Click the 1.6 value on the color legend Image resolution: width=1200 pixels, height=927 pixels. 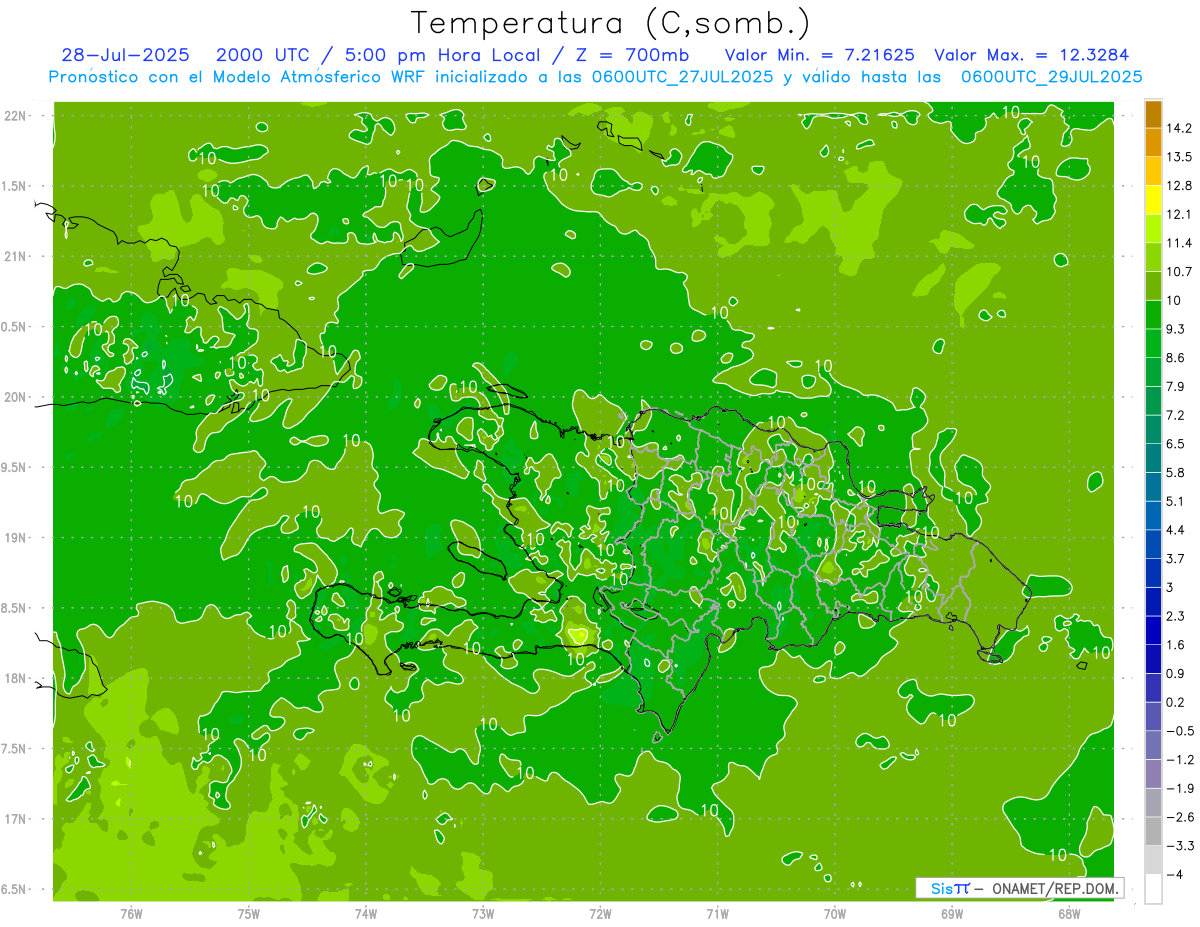(x=1176, y=645)
